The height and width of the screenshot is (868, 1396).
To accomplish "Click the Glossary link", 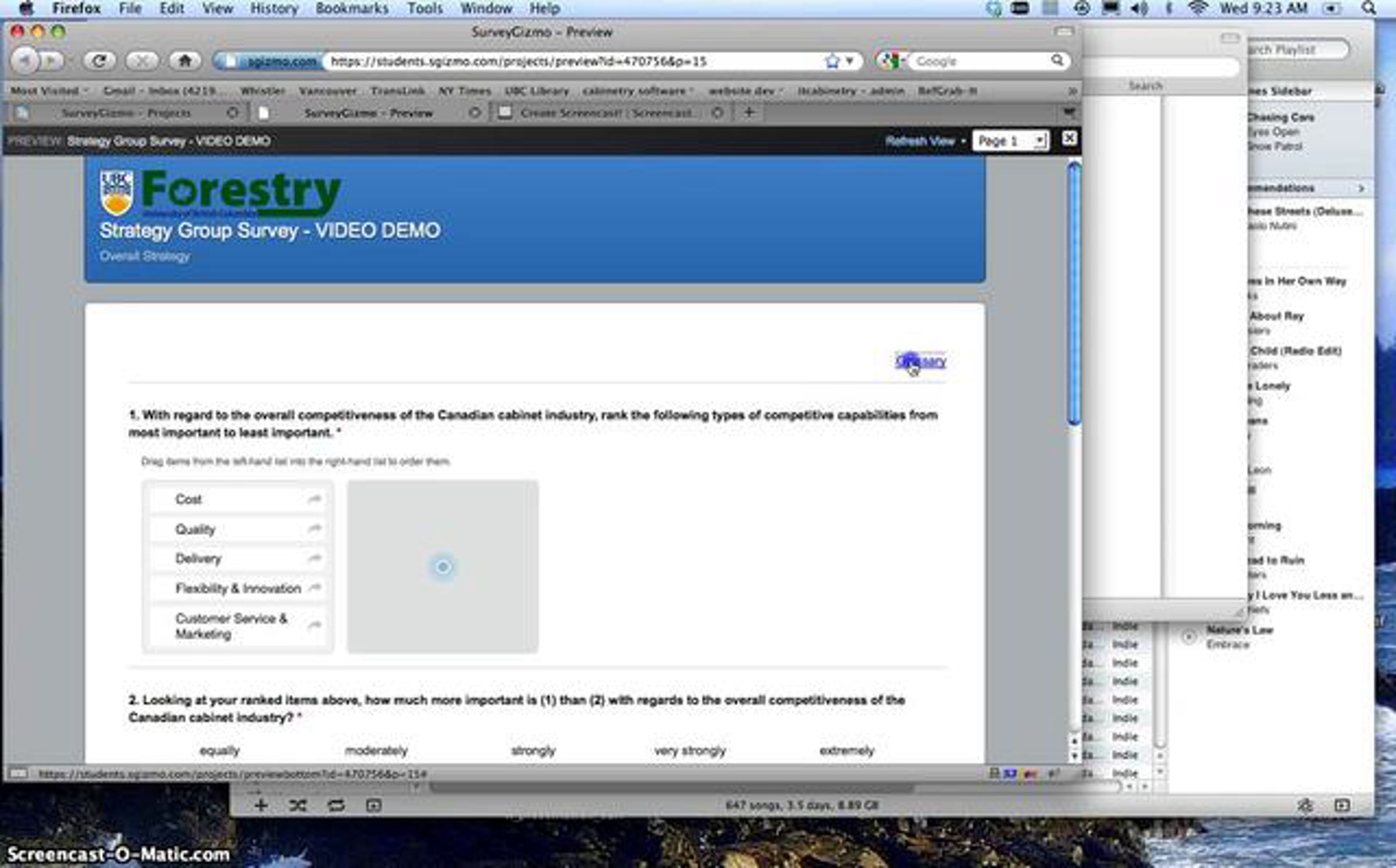I will point(921,361).
